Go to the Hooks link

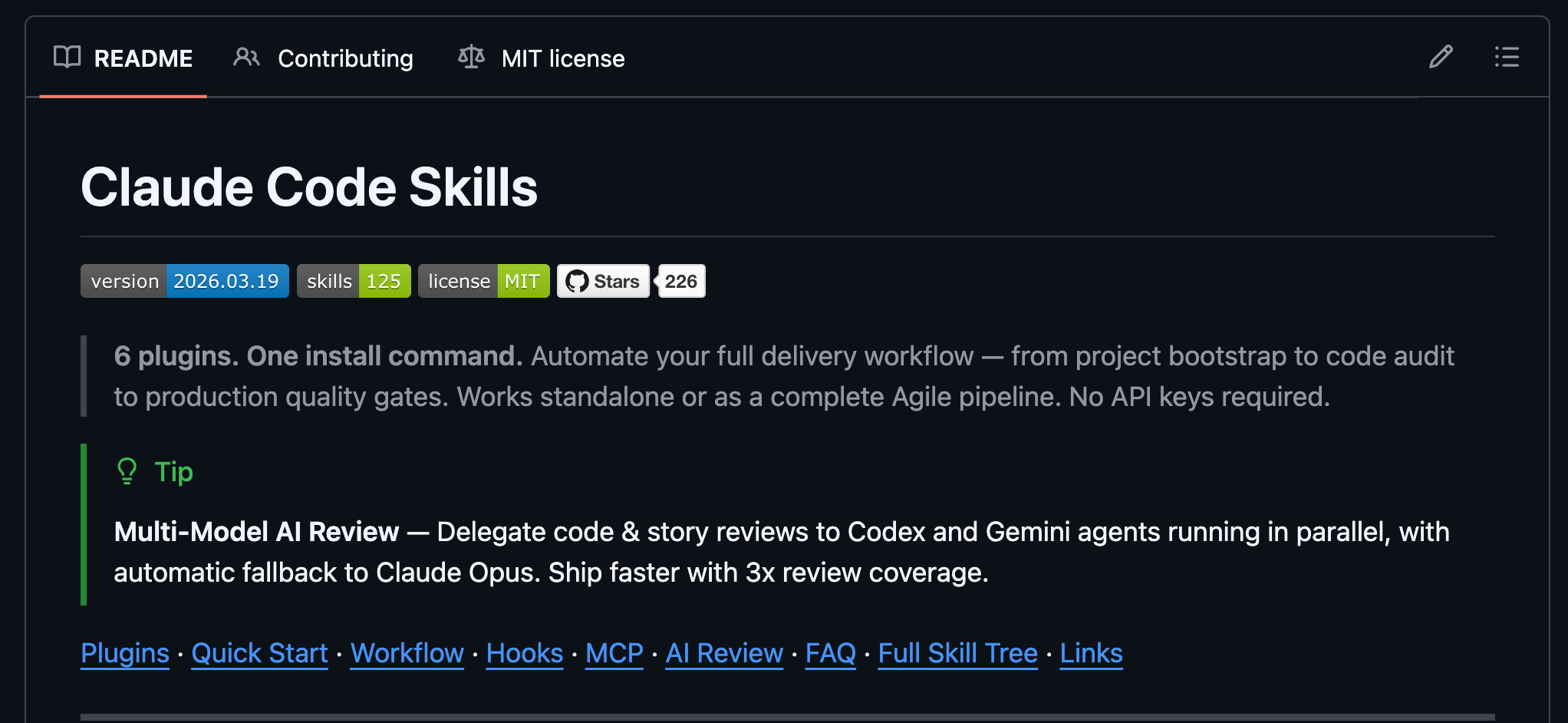(x=525, y=653)
